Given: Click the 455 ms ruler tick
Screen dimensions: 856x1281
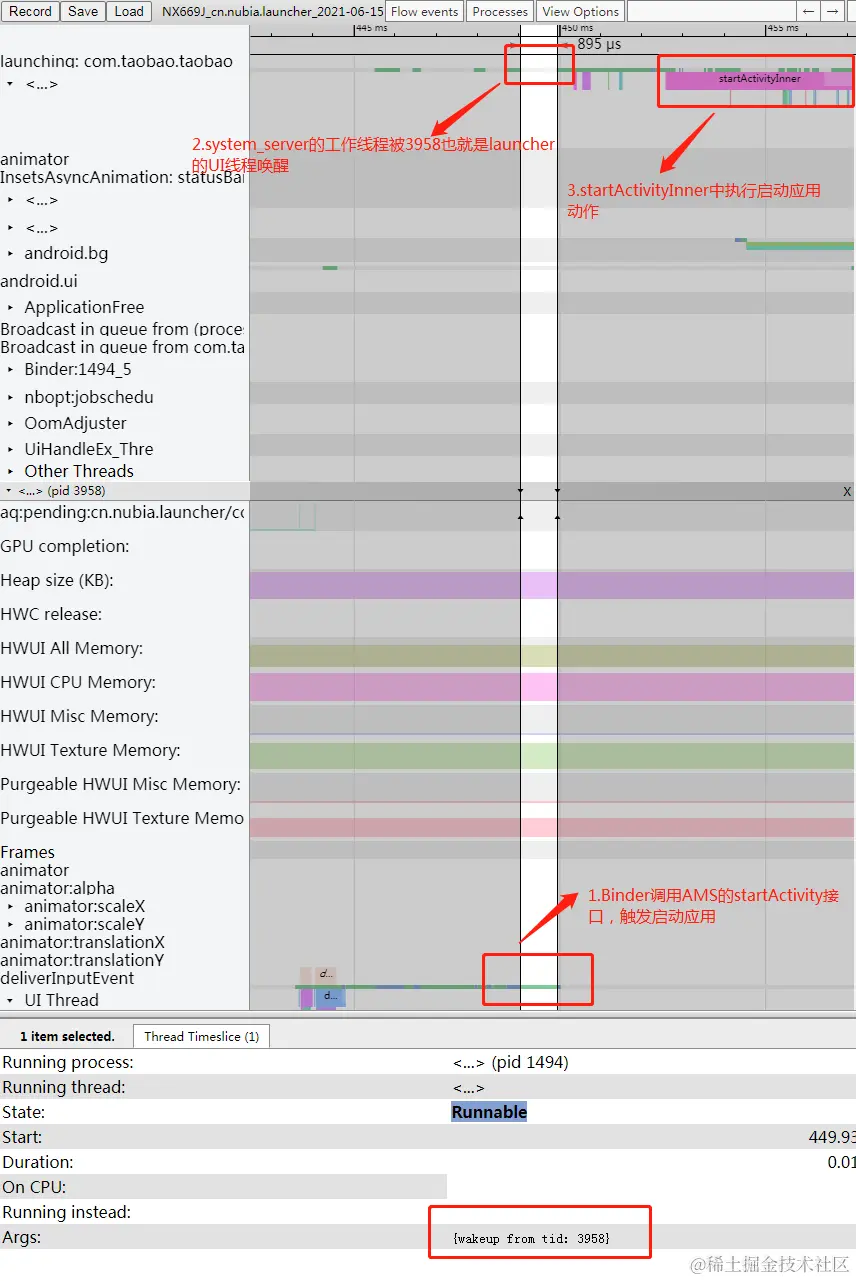Looking at the screenshot, I should pyautogui.click(x=782, y=28).
